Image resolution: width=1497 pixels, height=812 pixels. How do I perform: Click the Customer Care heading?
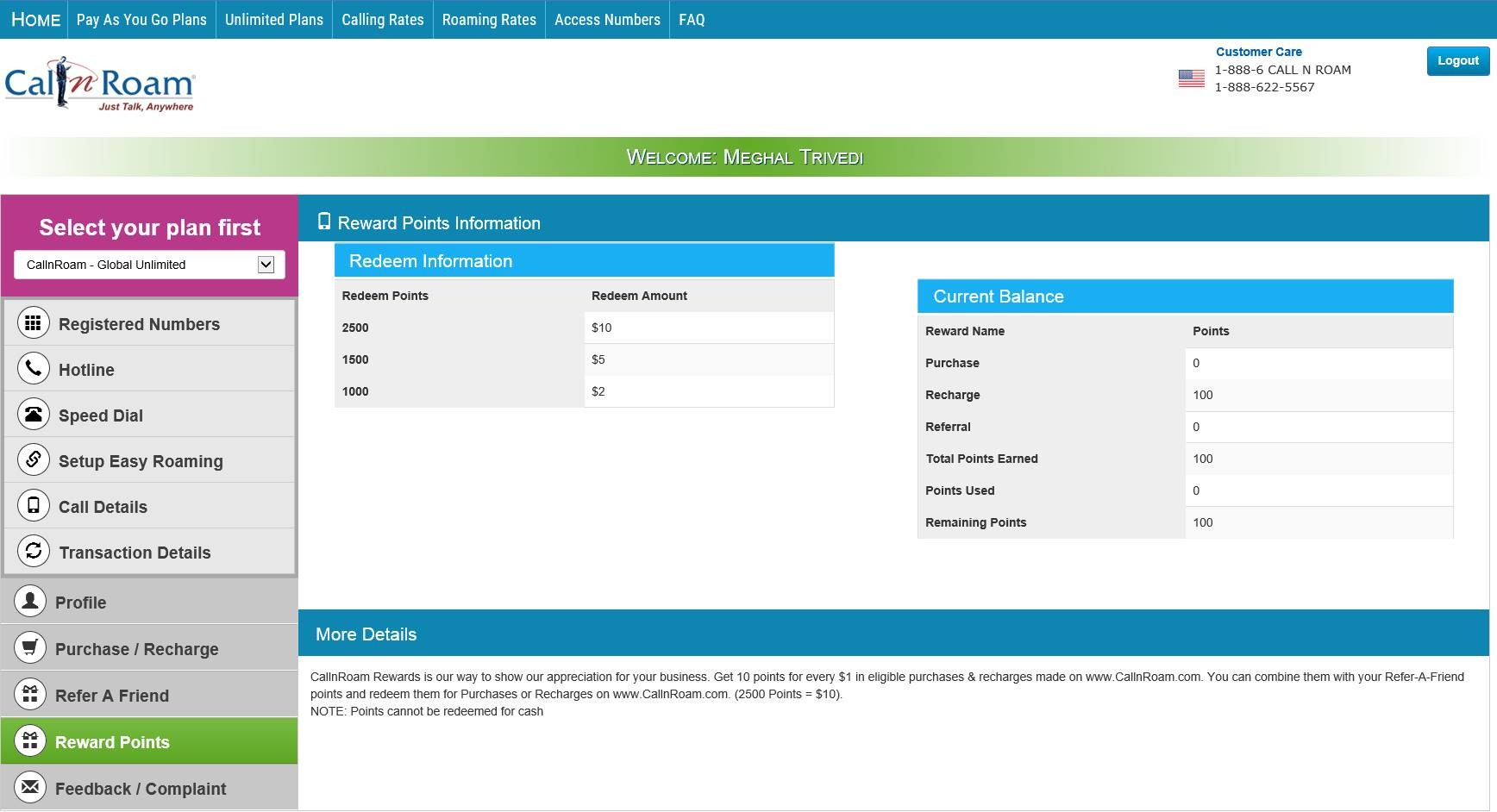coord(1258,52)
